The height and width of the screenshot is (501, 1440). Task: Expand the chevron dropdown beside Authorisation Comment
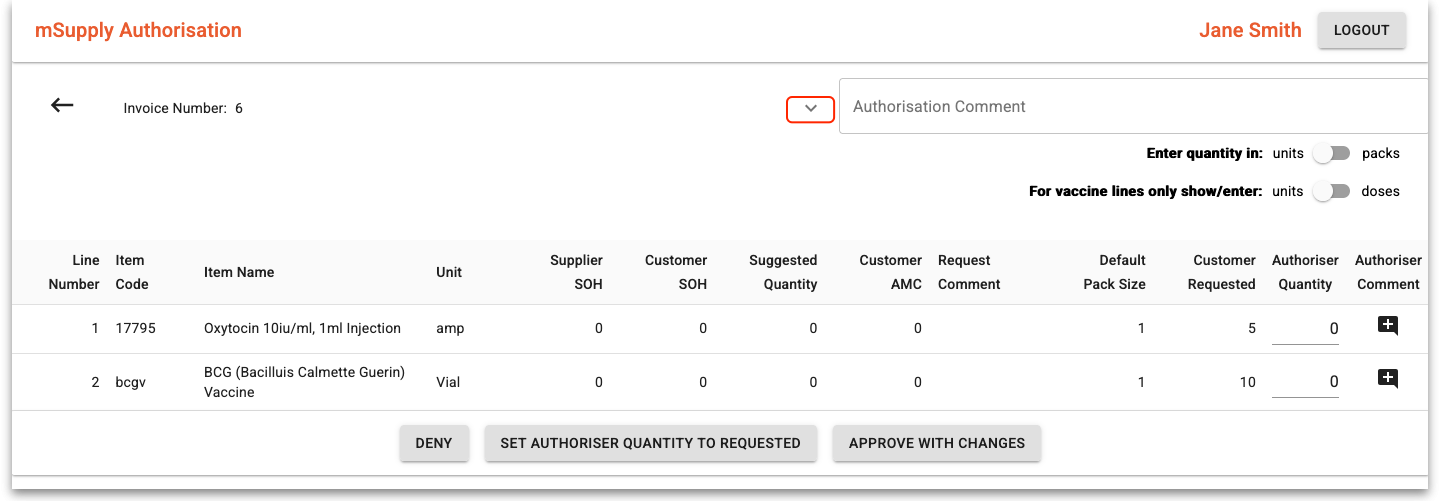tap(811, 109)
